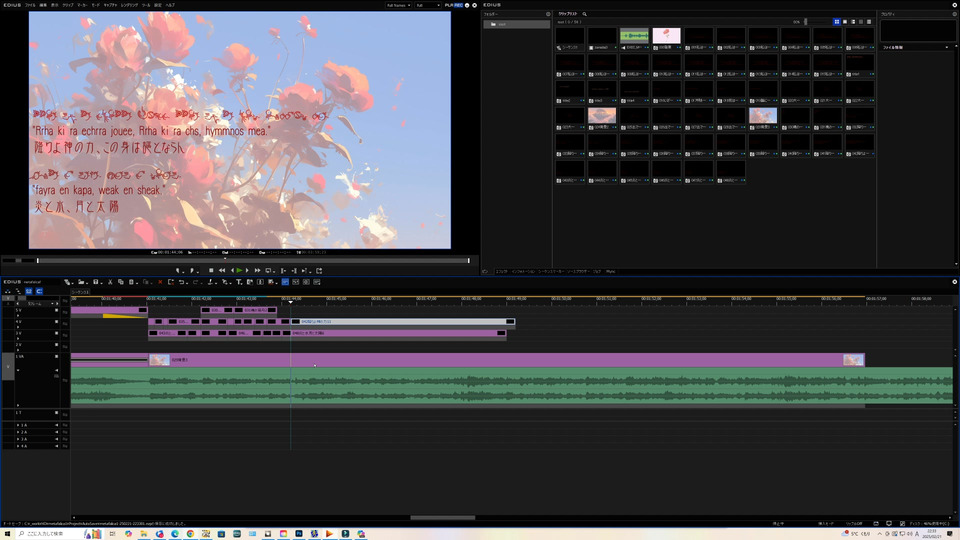Rewind using the double-left-arrow player button
Image resolution: width=960 pixels, height=540 pixels.
click(x=222, y=270)
